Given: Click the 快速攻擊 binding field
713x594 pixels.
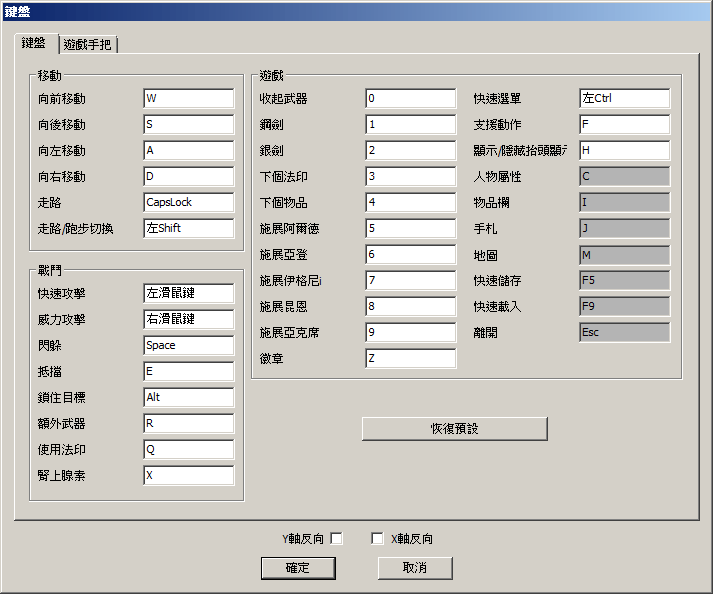Looking at the screenshot, I should (188, 294).
